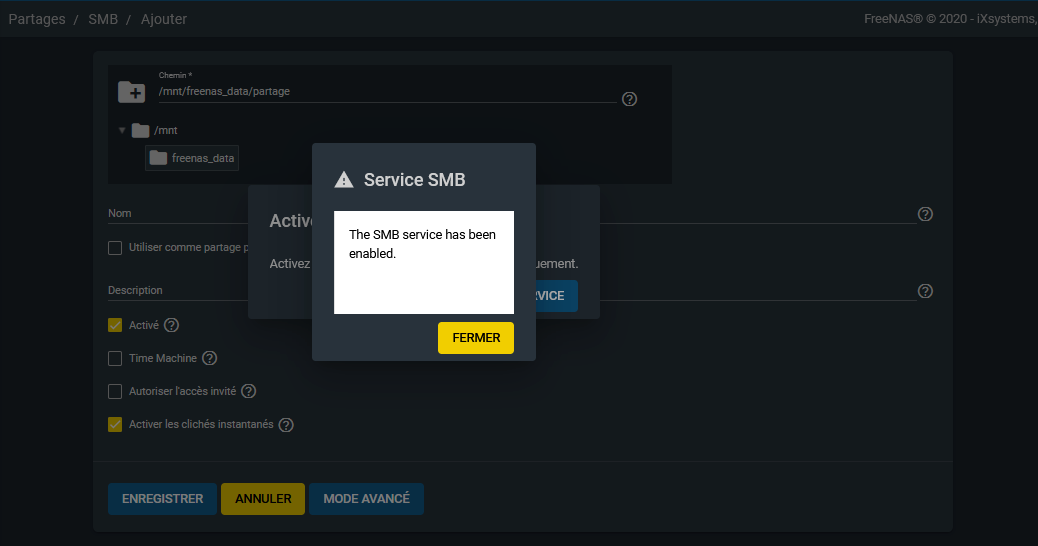
Task: Show help for Autoriser l'accès invité
Action: 249,391
